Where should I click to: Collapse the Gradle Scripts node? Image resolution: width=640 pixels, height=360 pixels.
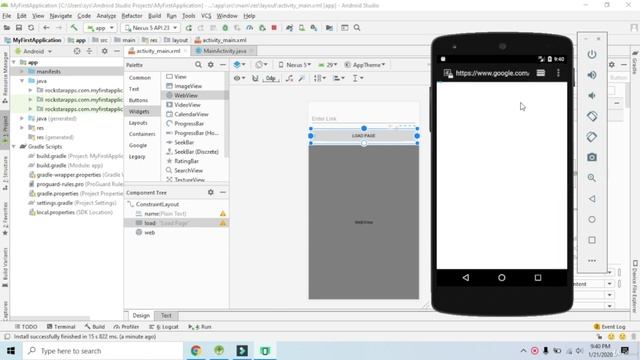(x=15, y=147)
